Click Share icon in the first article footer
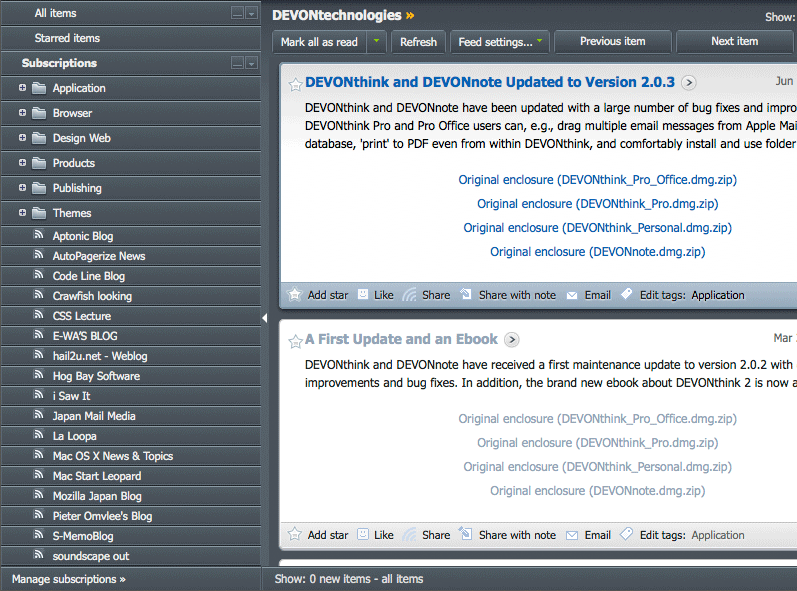The image size is (797, 591). pos(410,295)
